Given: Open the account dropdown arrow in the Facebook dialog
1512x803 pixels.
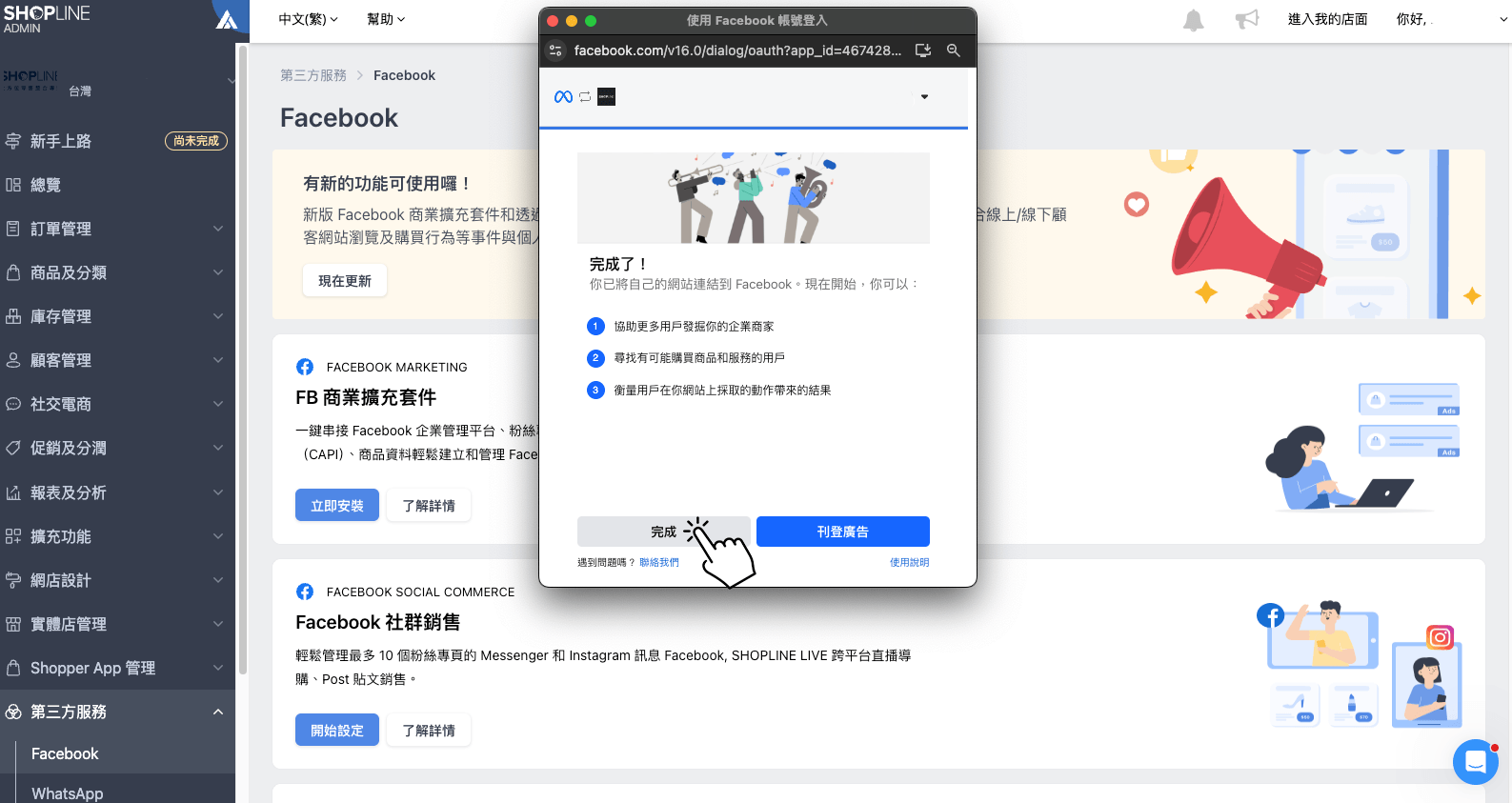Looking at the screenshot, I should [x=924, y=96].
